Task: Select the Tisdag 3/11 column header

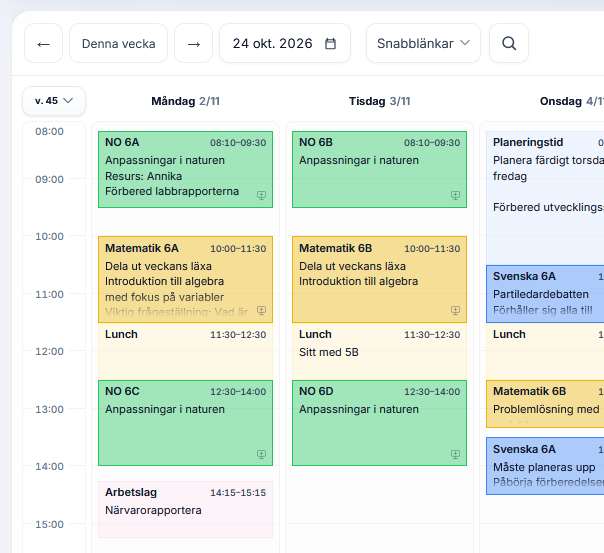Action: click(x=379, y=101)
